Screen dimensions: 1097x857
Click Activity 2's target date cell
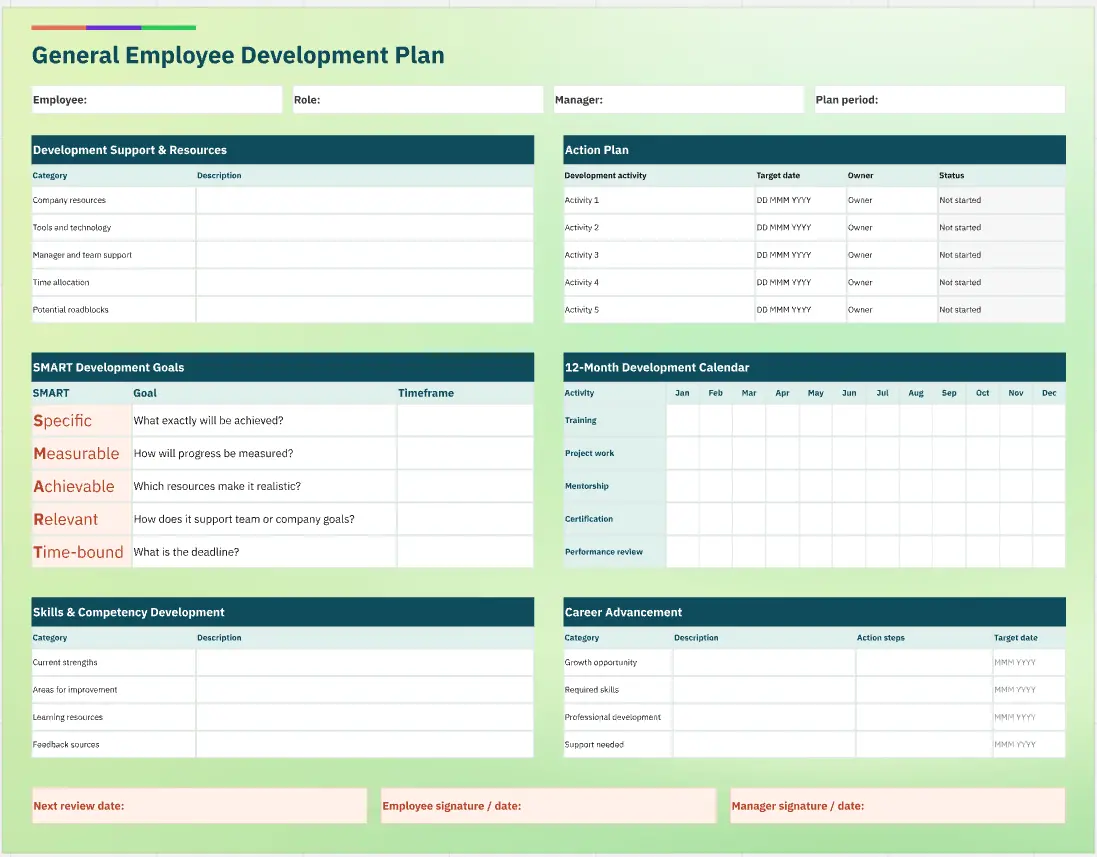(x=800, y=227)
